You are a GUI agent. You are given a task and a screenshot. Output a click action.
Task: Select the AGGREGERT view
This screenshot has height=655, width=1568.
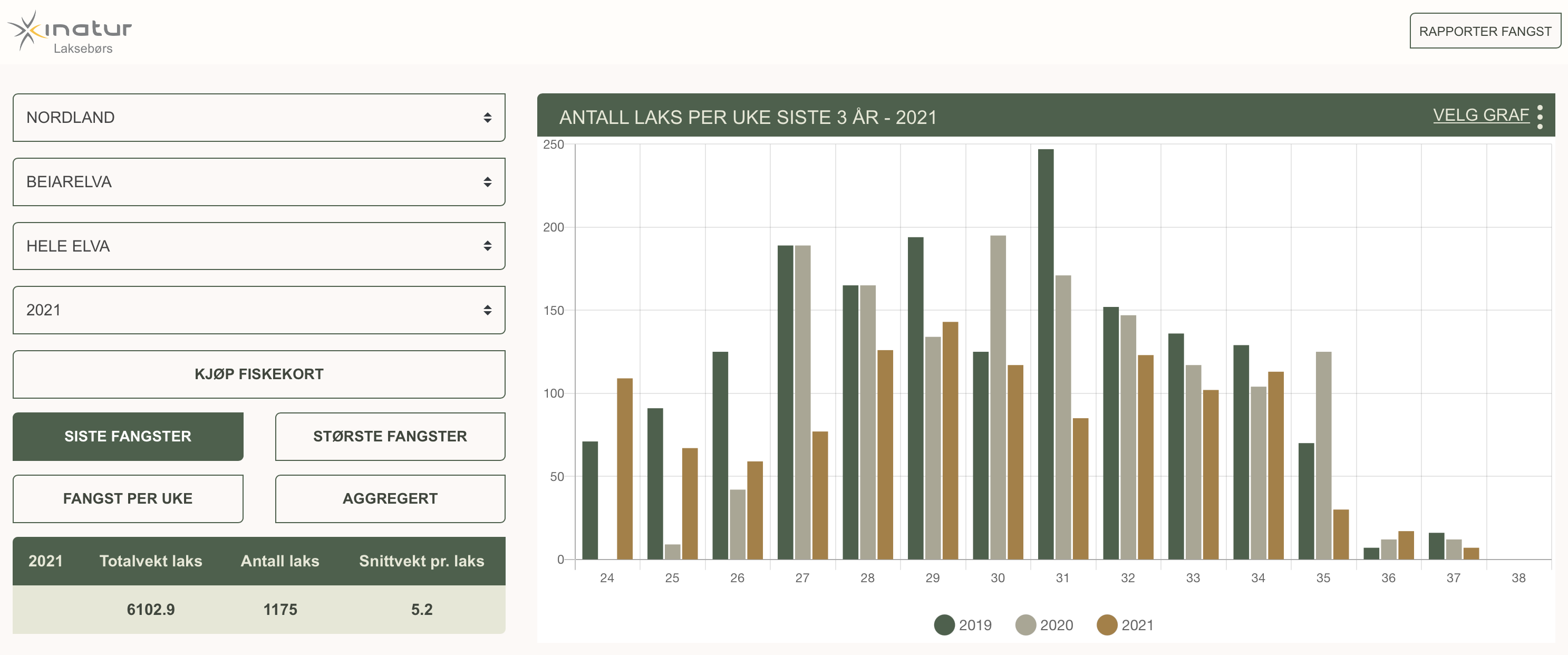pos(390,498)
